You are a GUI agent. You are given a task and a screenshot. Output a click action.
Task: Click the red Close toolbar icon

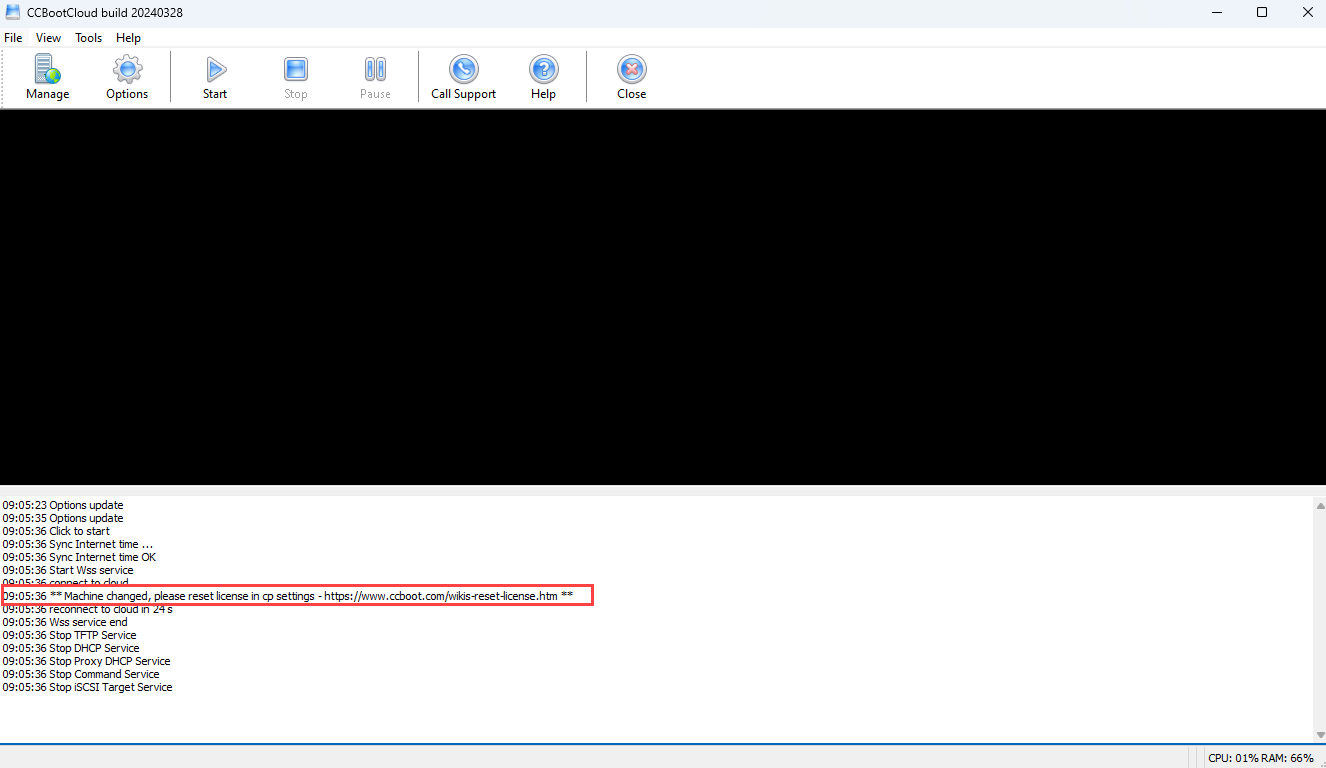[x=631, y=70]
